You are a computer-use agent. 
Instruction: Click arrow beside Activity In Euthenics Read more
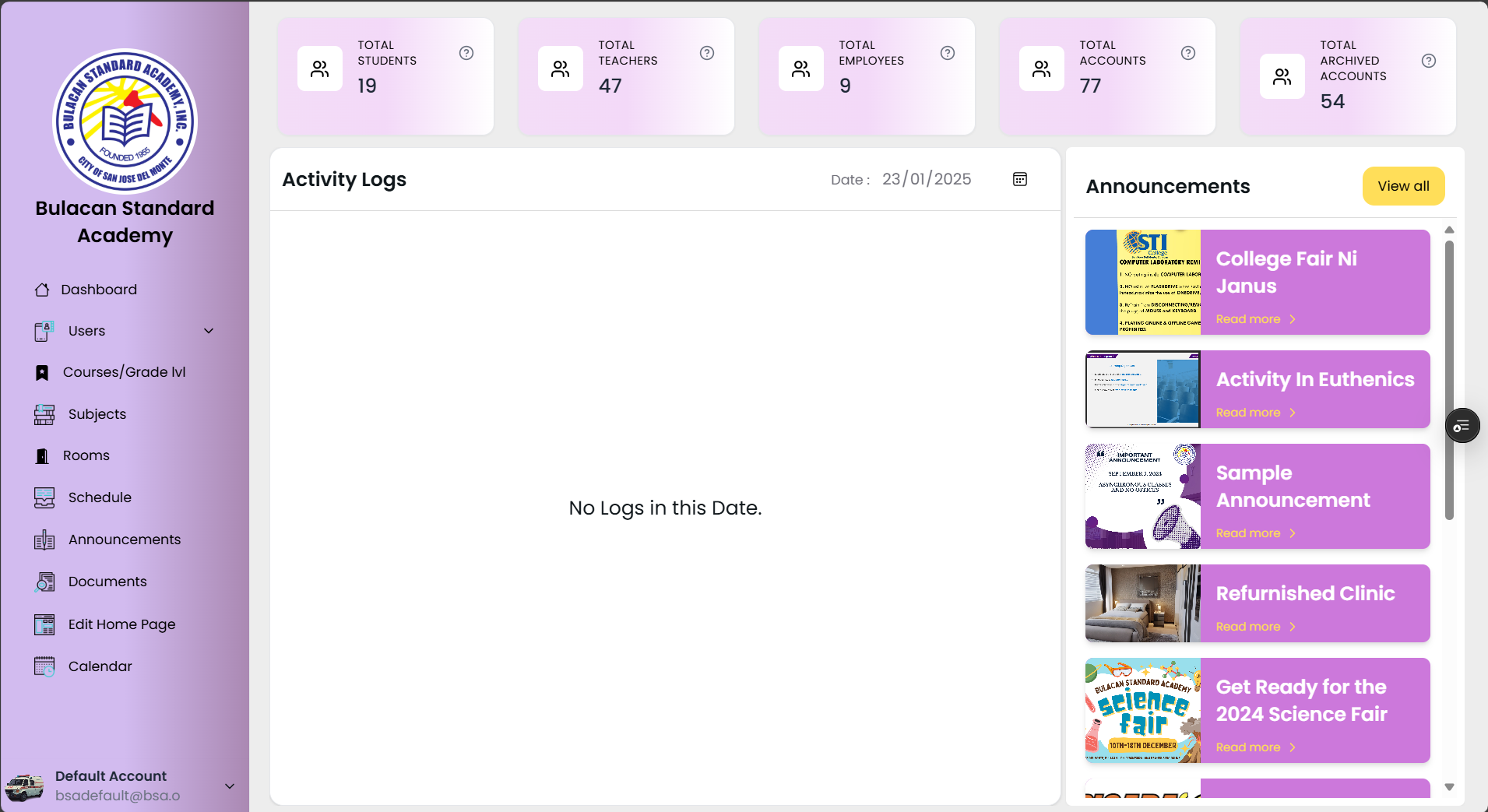[x=1293, y=413]
